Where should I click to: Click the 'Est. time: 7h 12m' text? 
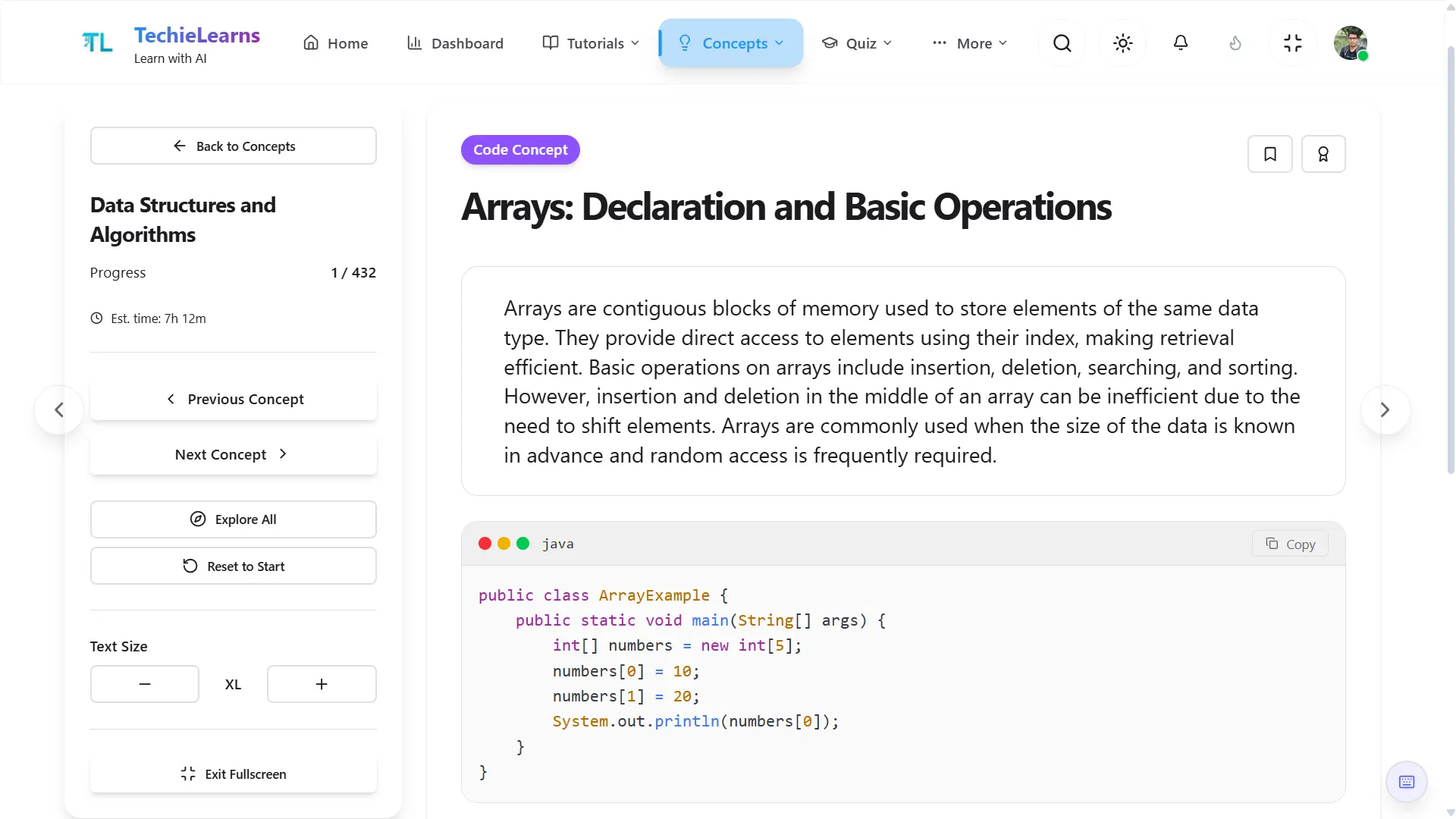point(158,318)
